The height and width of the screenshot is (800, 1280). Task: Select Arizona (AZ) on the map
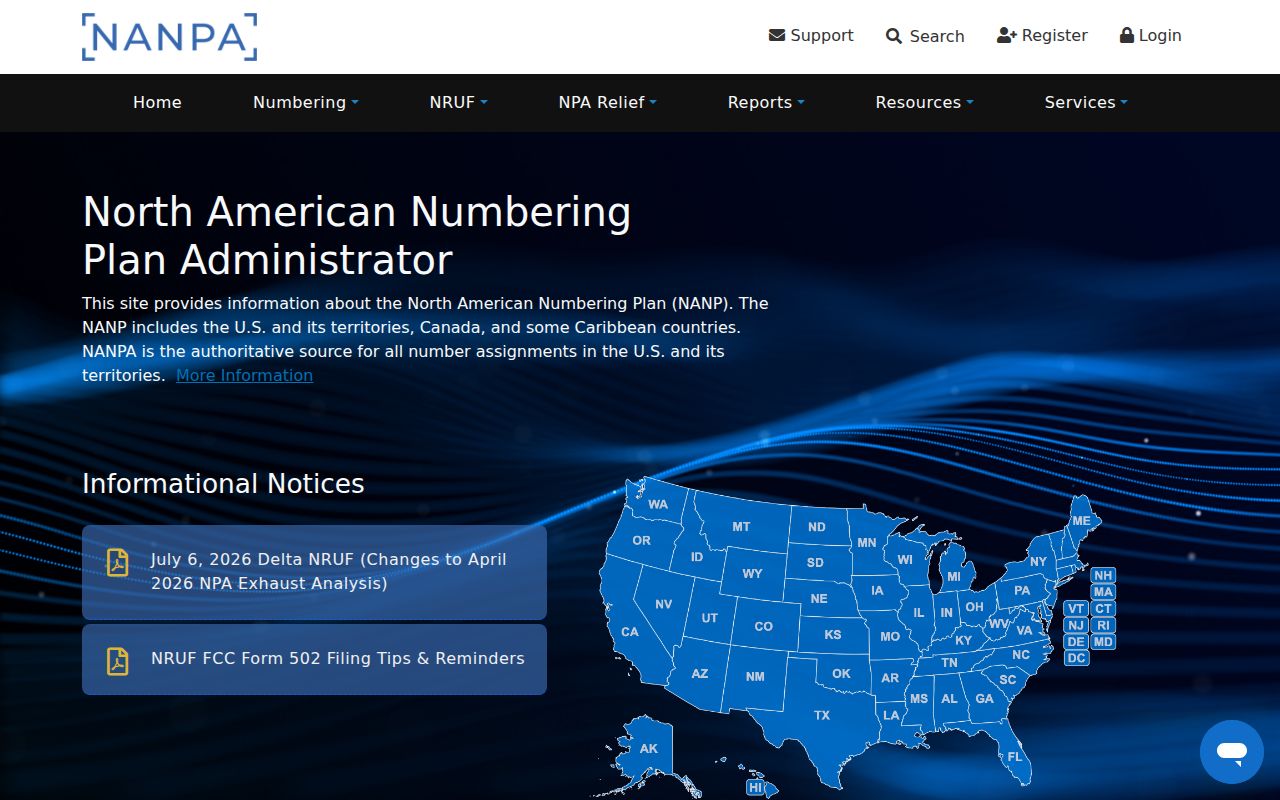tap(700, 673)
